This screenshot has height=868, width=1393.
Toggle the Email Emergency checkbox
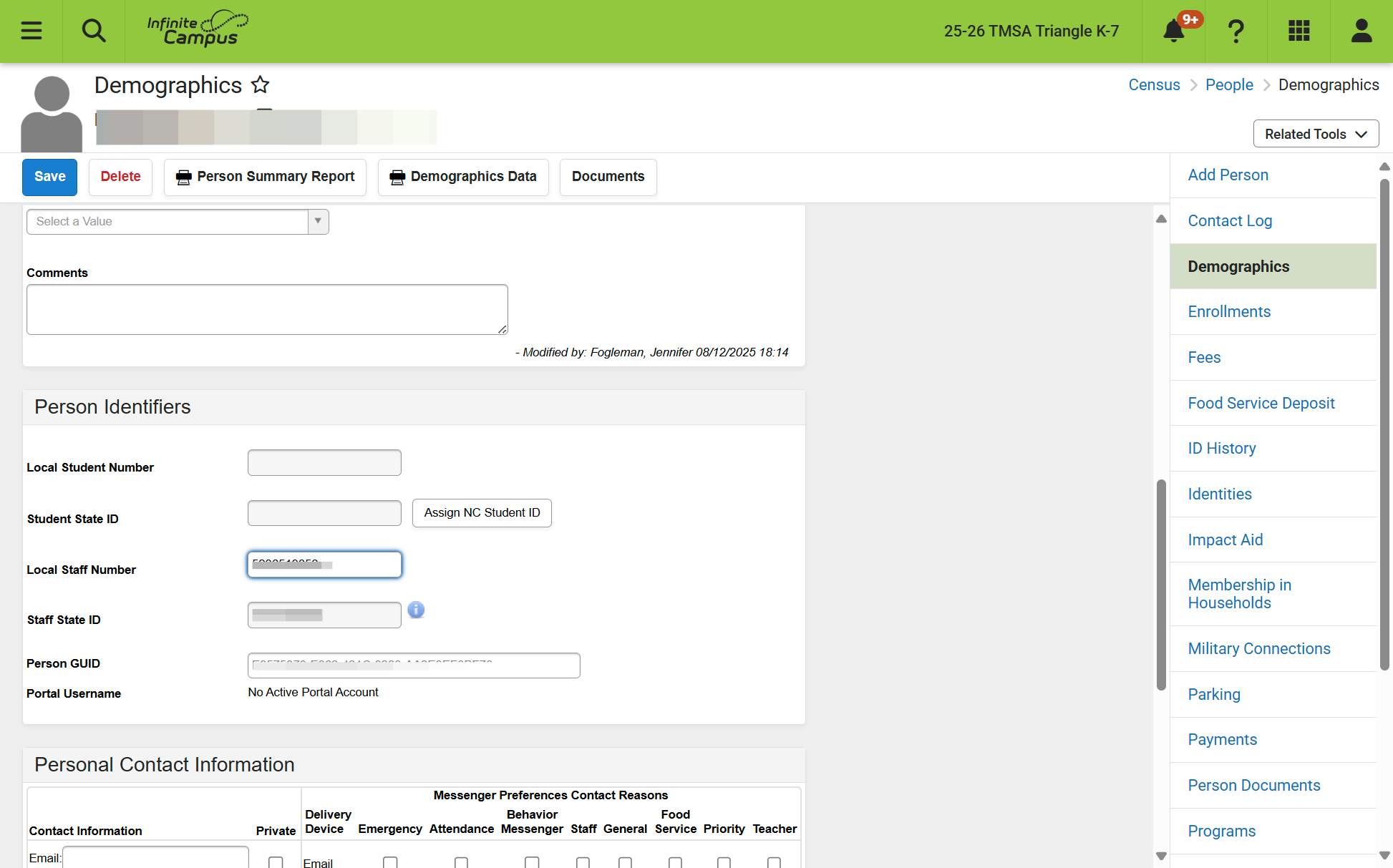pos(390,862)
